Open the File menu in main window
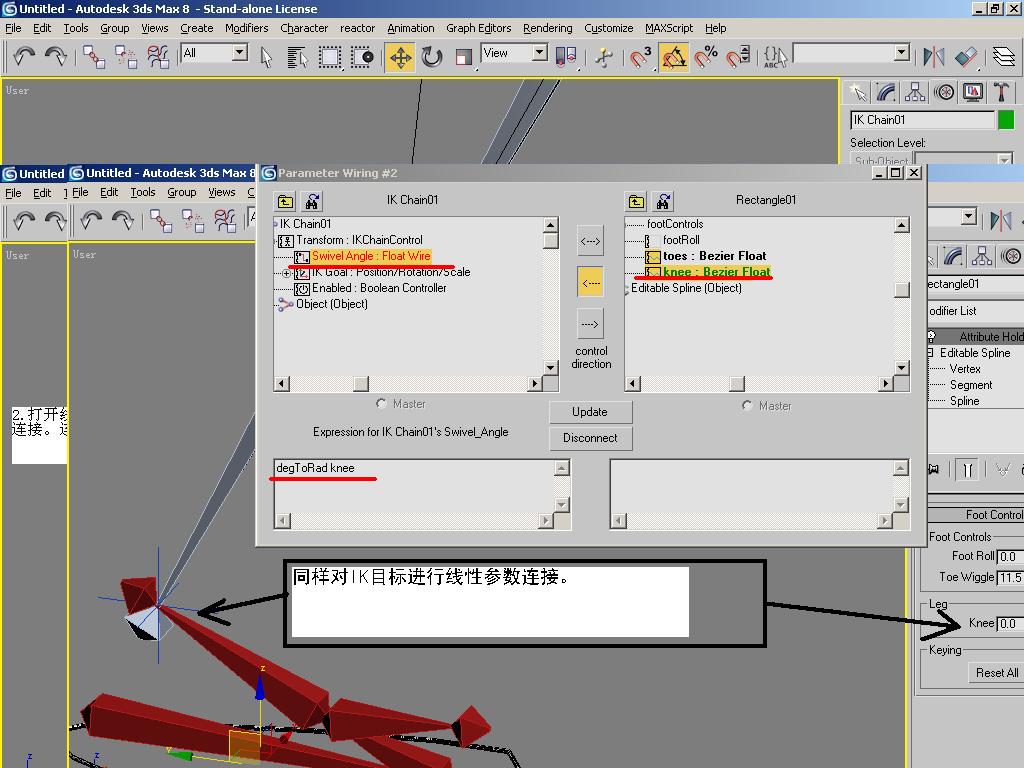 [13, 28]
